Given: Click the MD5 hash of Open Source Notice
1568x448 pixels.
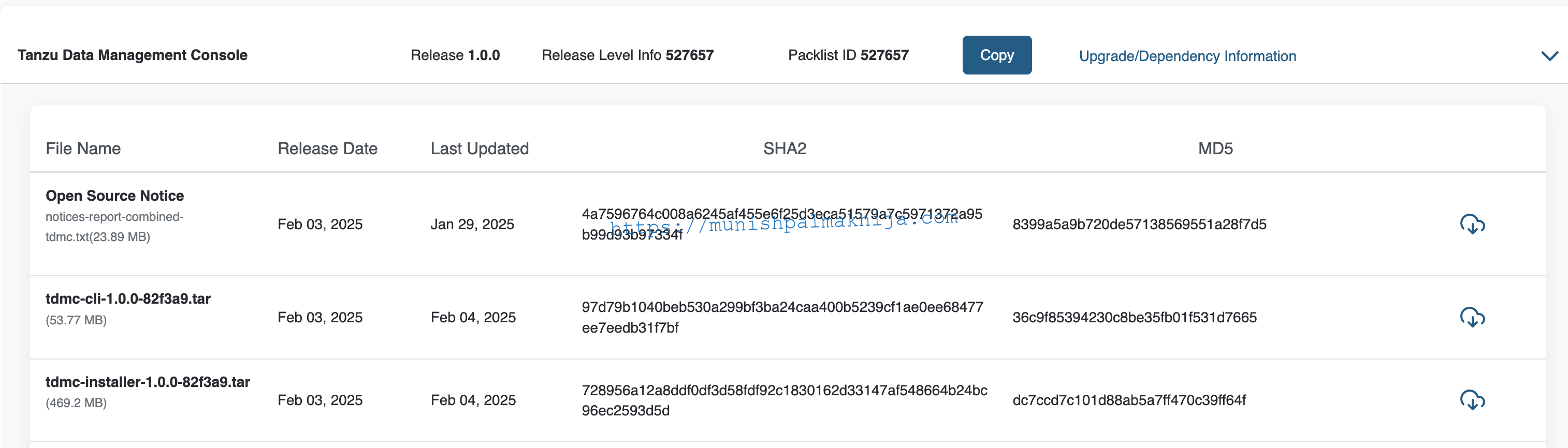Looking at the screenshot, I should [x=1139, y=225].
